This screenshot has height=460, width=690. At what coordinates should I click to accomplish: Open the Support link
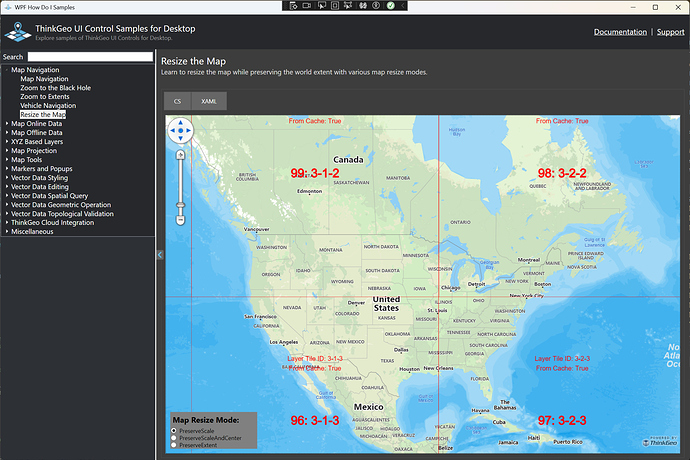tap(671, 32)
